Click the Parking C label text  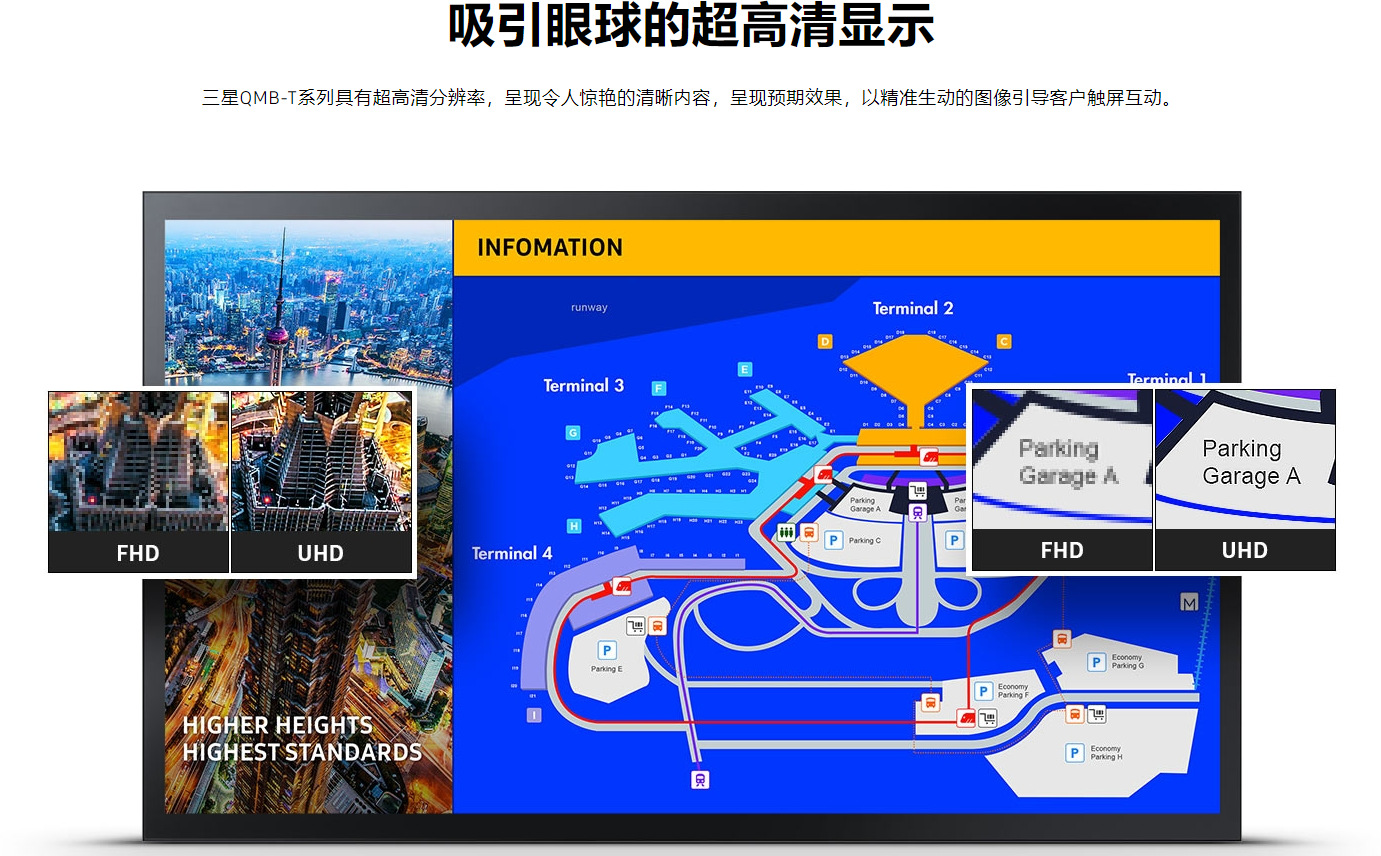click(865, 540)
